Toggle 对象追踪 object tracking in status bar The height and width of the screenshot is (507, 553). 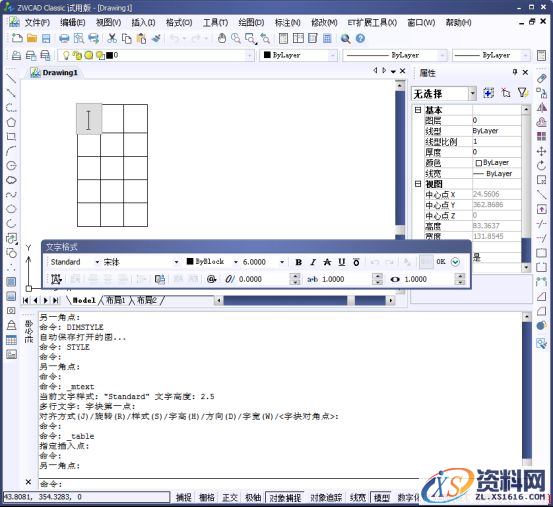pyautogui.click(x=326, y=497)
